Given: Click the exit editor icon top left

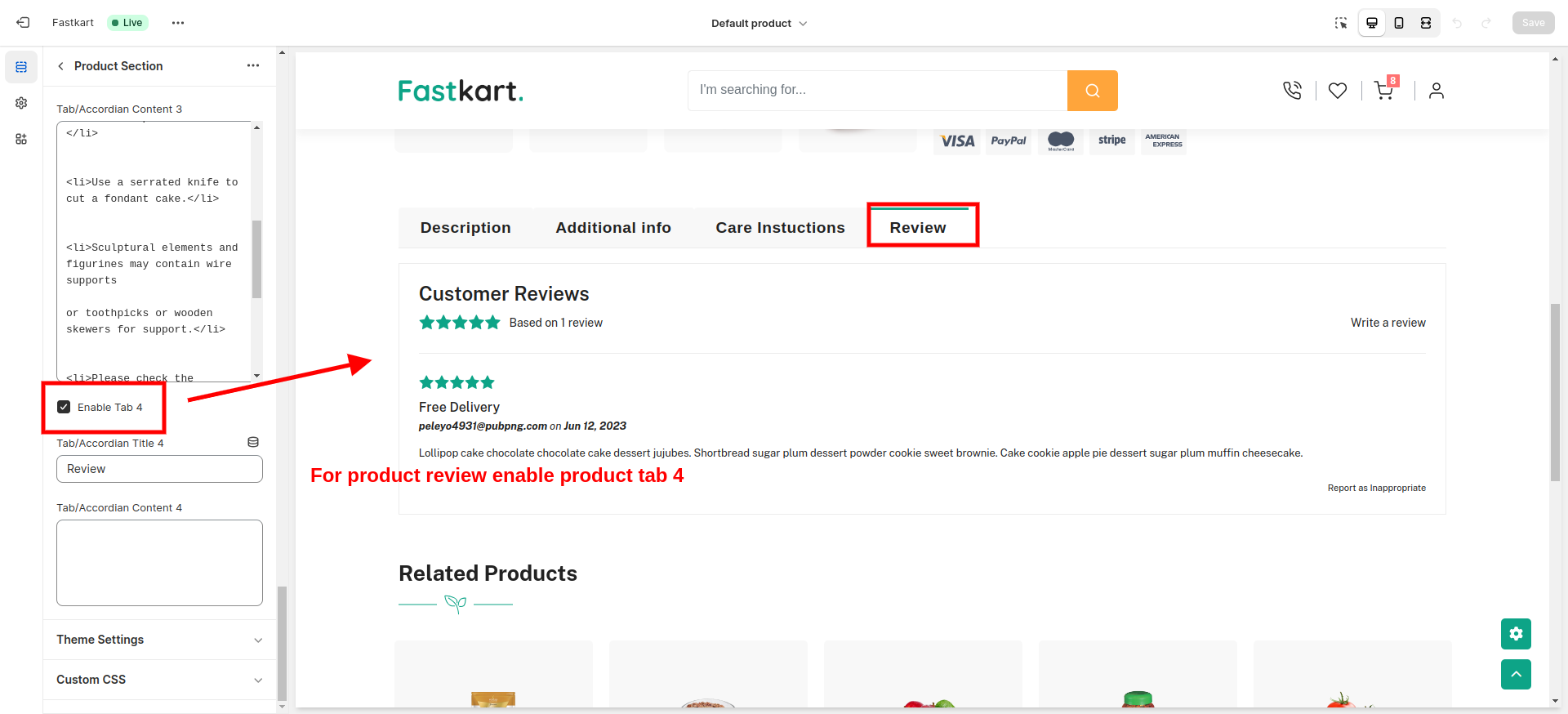Looking at the screenshot, I should click(22, 22).
